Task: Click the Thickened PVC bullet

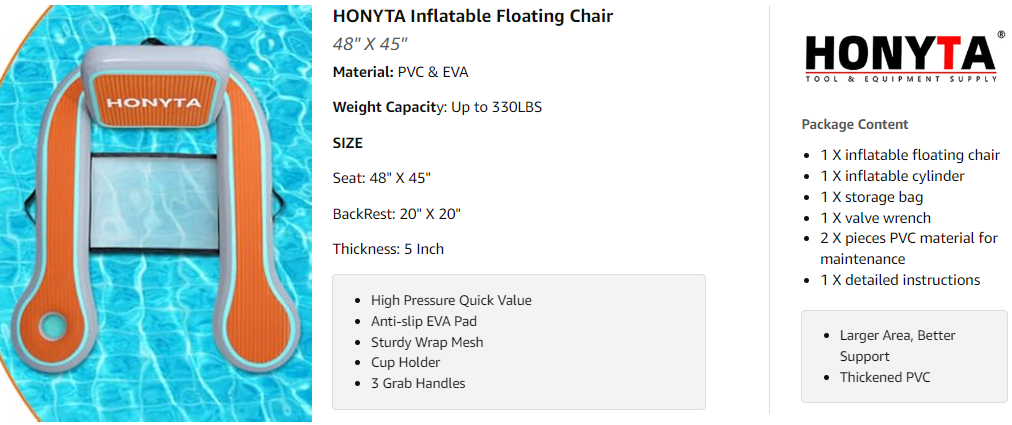Action: pyautogui.click(x=885, y=377)
